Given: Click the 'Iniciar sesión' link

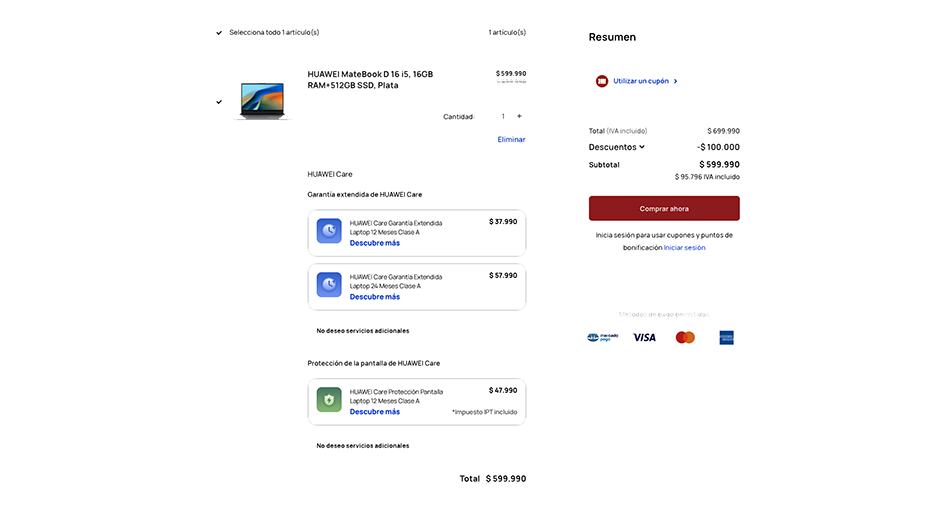Looking at the screenshot, I should [x=684, y=248].
